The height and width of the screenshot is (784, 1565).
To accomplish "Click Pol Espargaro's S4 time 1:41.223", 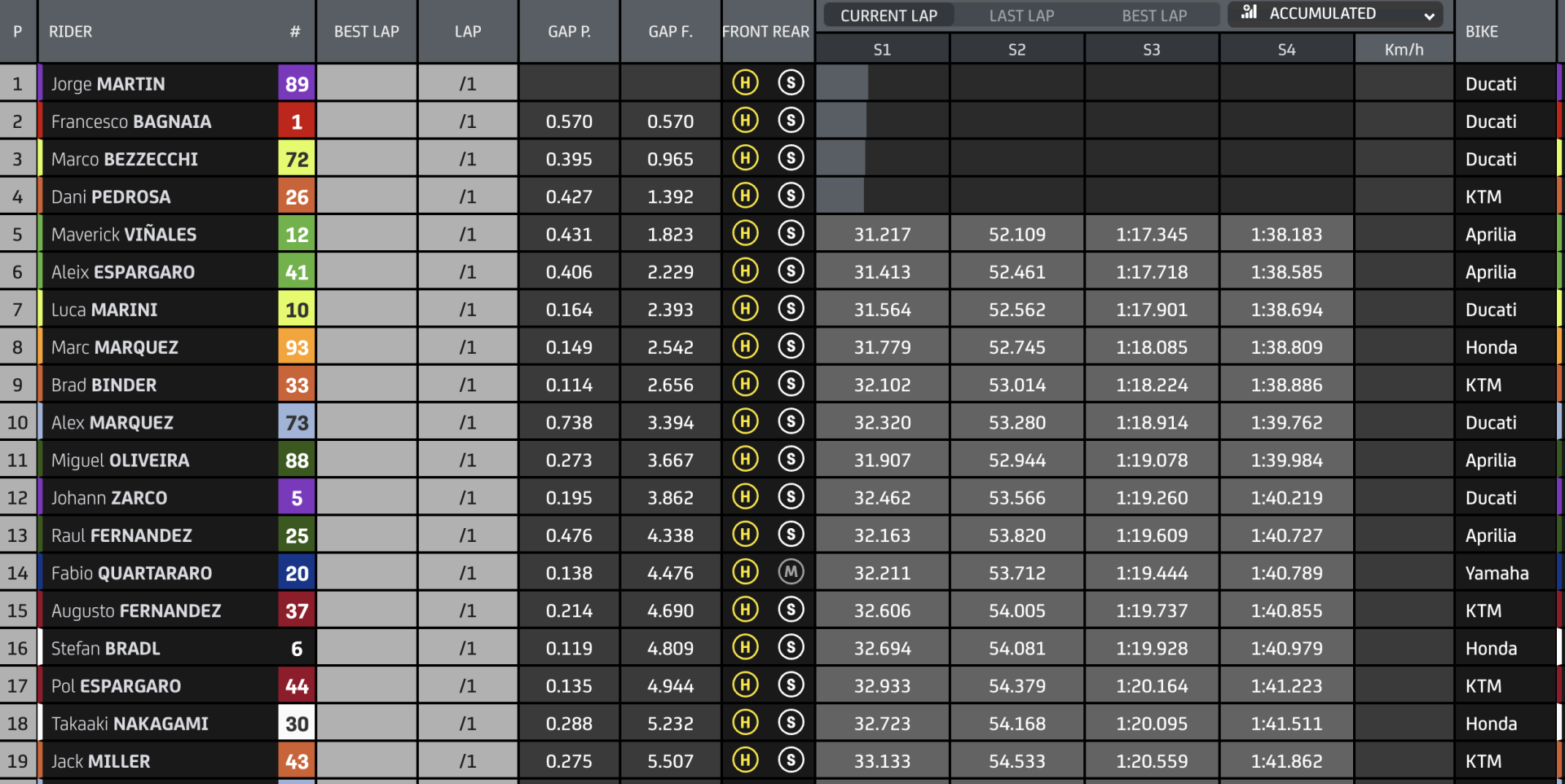I will click(1286, 686).
